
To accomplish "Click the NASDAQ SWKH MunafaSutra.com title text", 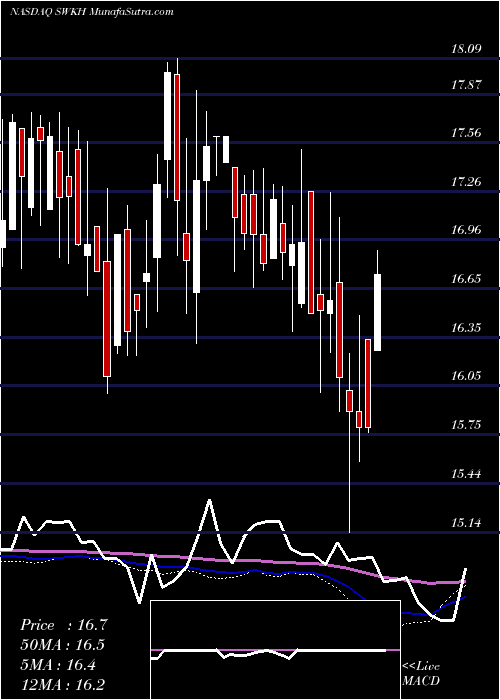I will [92, 12].
